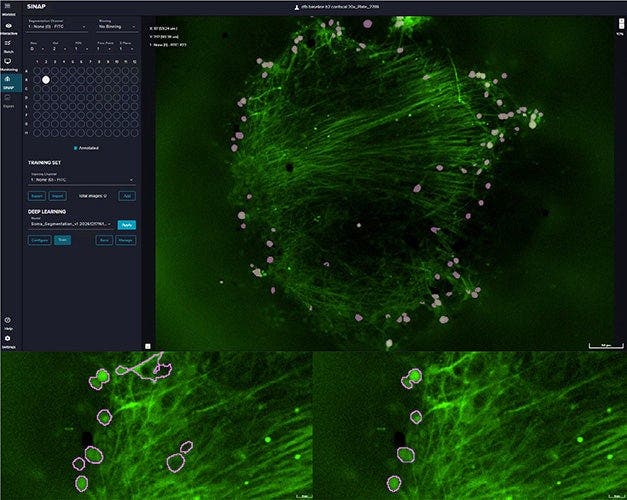Click the total images count label

tap(93, 196)
